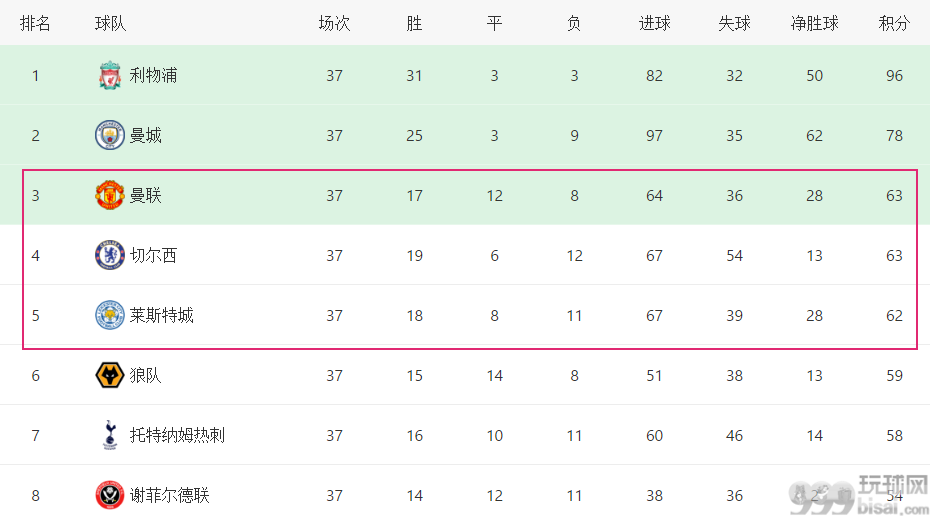The image size is (930, 516).
Task: Sort by the 积分 column header
Action: (x=894, y=23)
